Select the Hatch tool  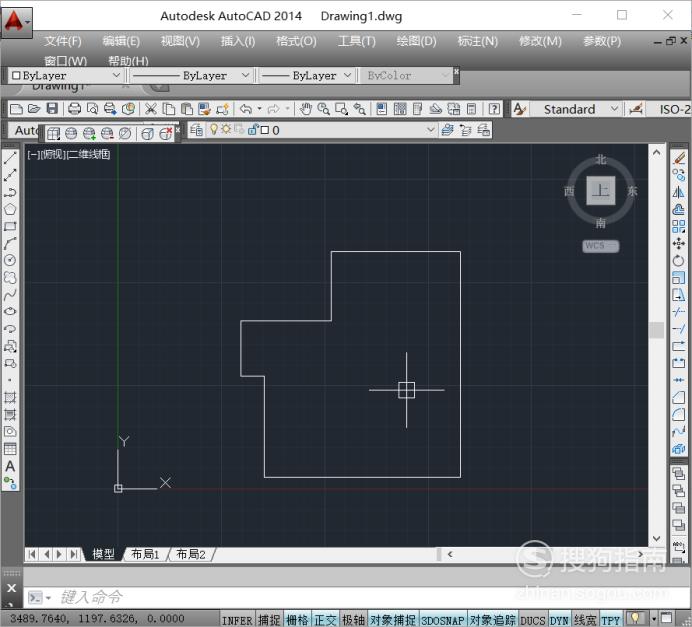coord(10,397)
